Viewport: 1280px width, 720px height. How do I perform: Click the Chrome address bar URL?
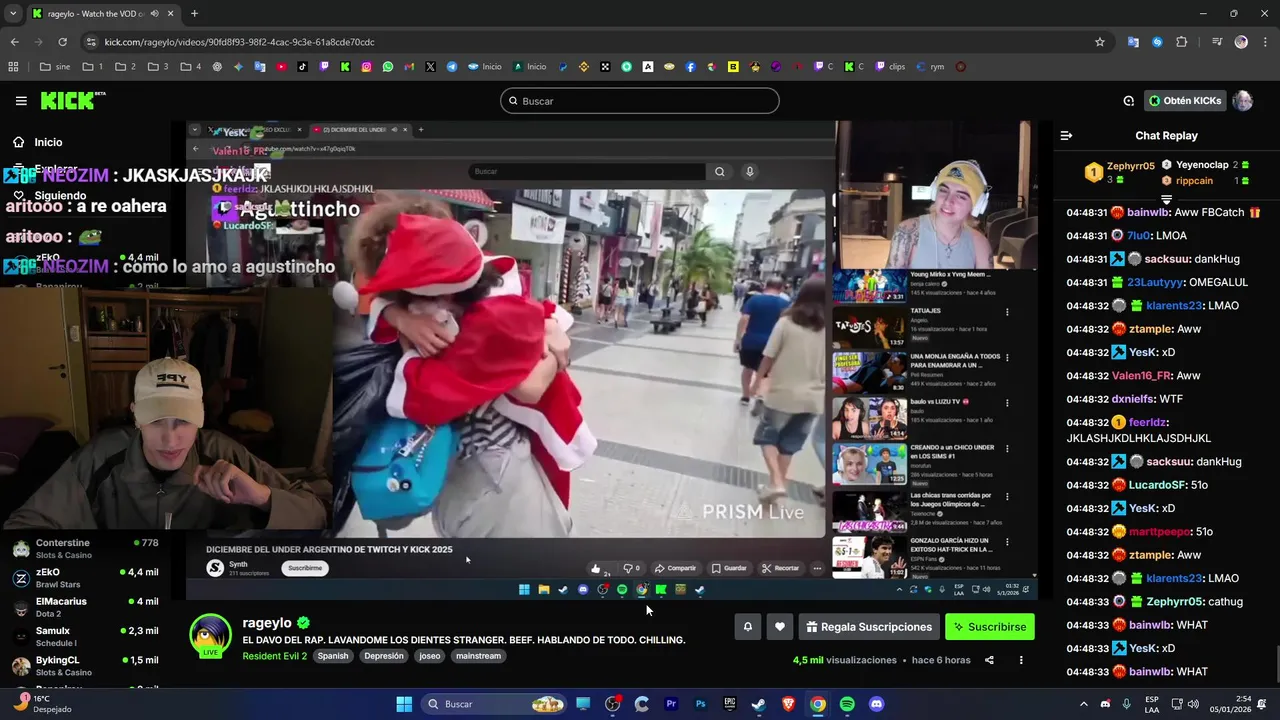[x=240, y=42]
